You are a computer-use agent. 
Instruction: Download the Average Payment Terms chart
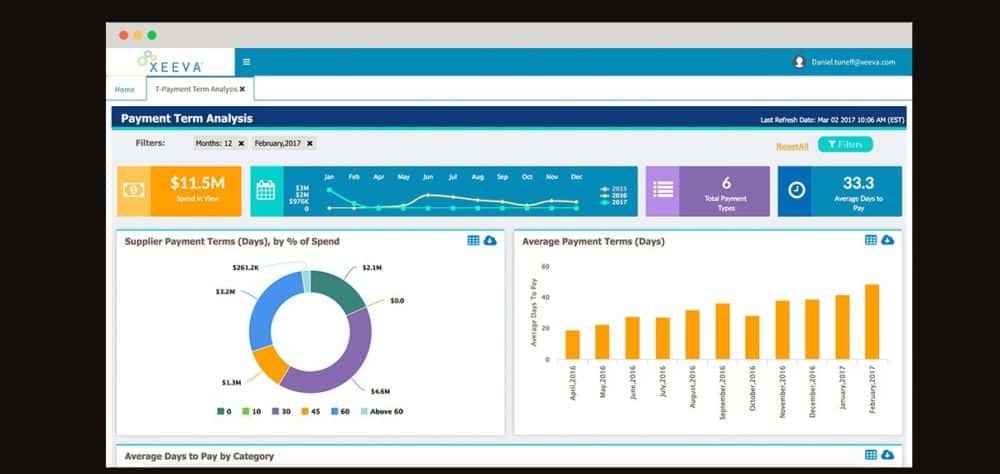(x=887, y=240)
